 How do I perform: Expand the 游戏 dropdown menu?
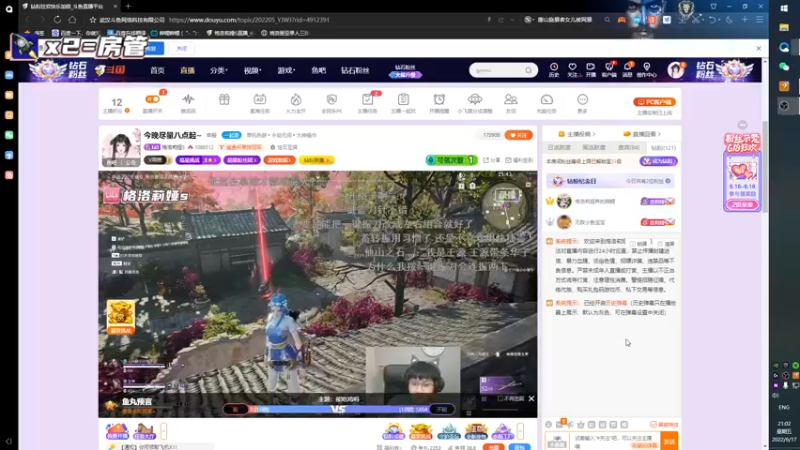coord(286,70)
